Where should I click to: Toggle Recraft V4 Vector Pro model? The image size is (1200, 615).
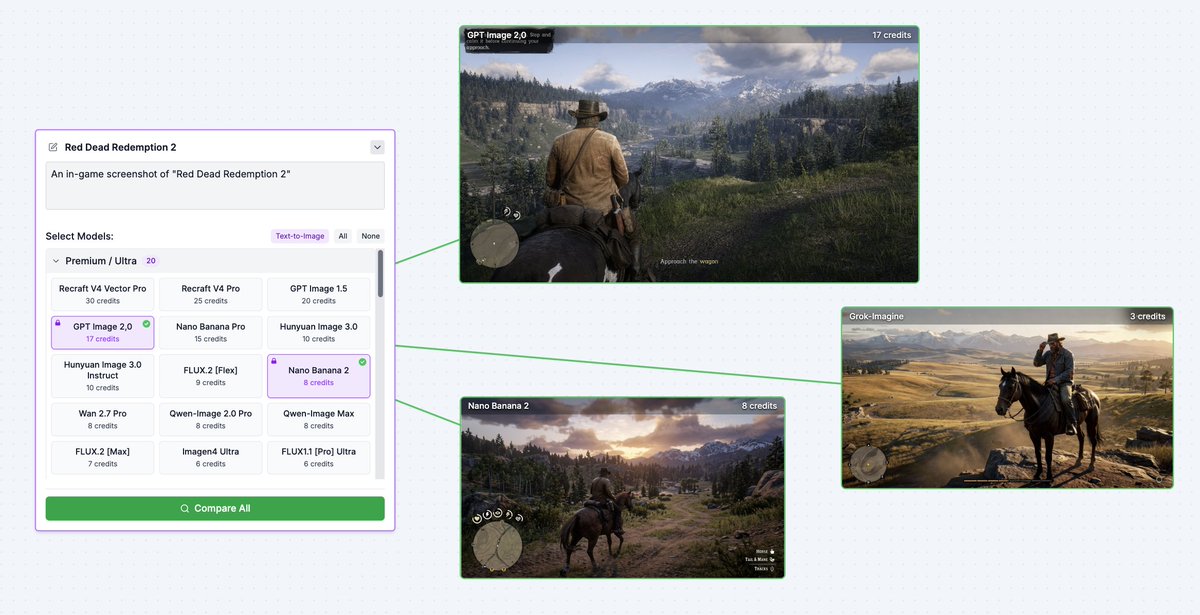pyautogui.click(x=102, y=294)
